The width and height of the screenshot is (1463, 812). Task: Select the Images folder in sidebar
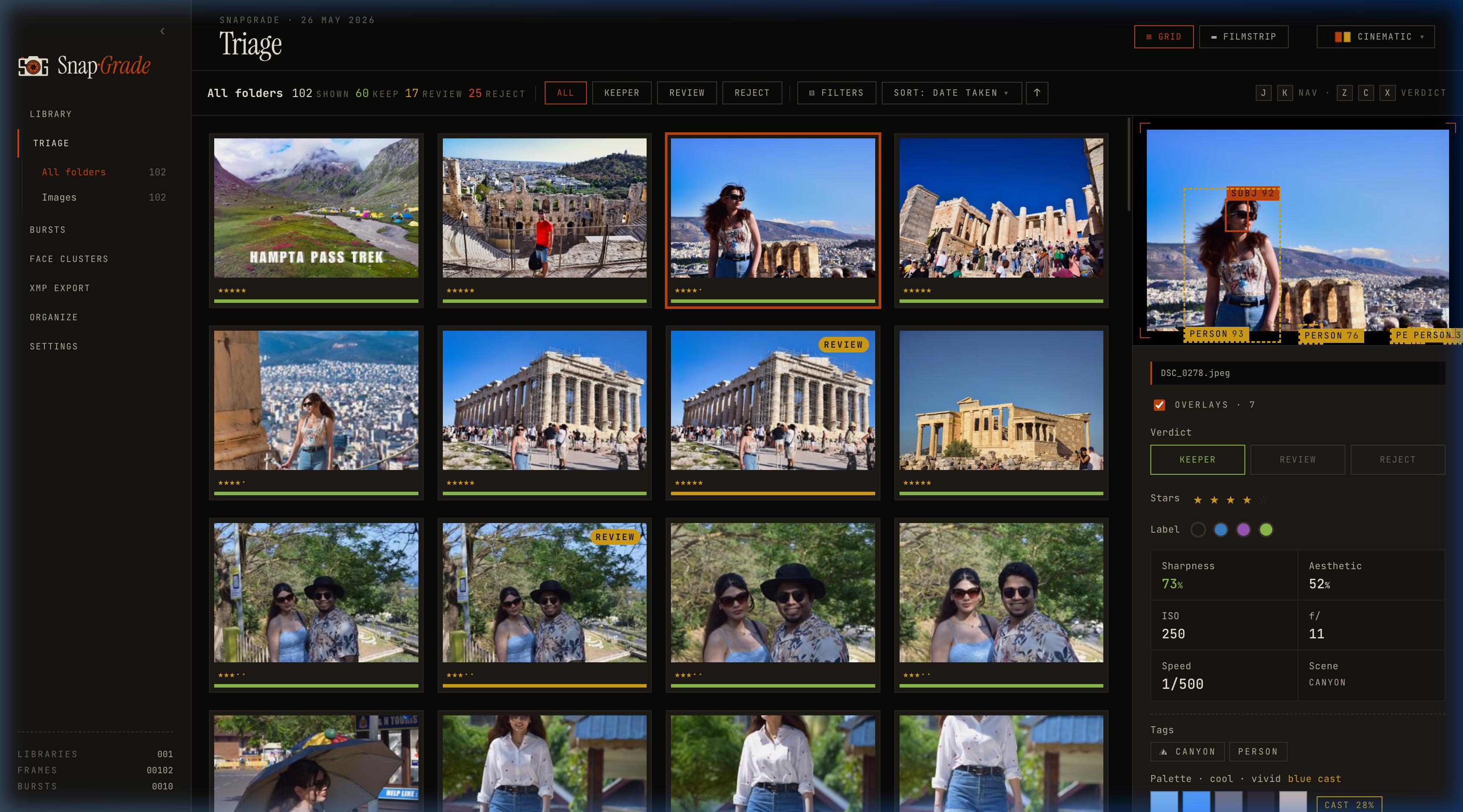coord(103,198)
